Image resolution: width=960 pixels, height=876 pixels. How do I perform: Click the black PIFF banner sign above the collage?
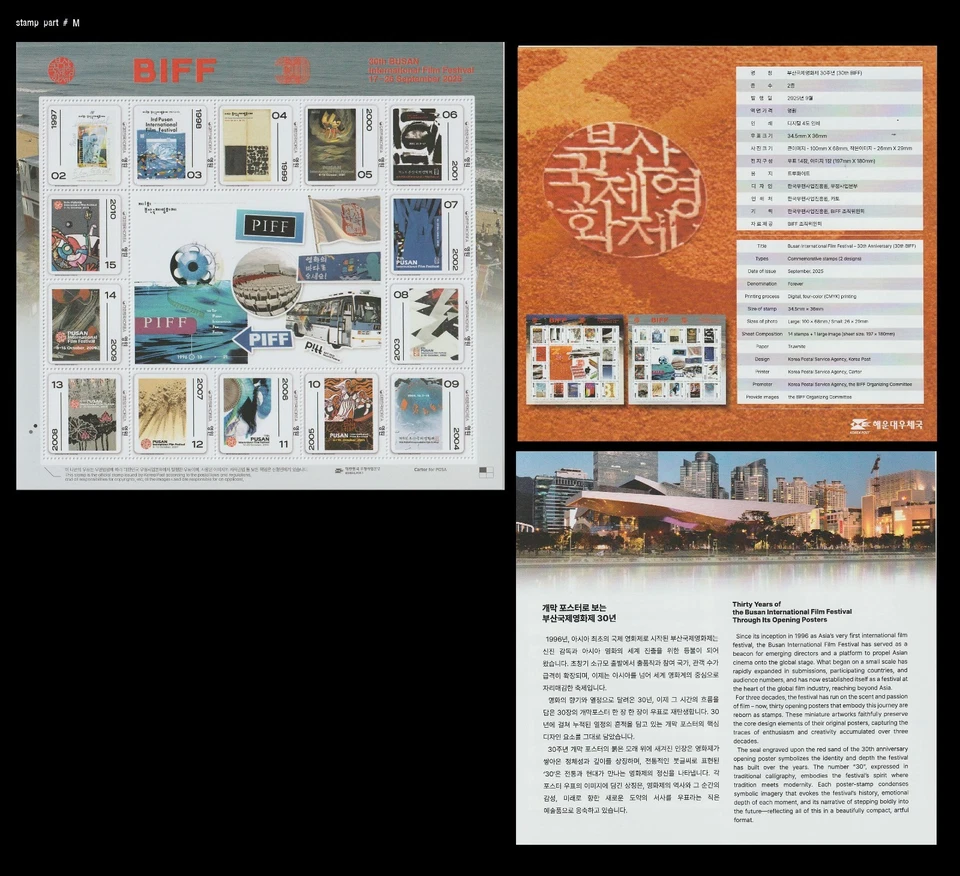(x=270, y=226)
